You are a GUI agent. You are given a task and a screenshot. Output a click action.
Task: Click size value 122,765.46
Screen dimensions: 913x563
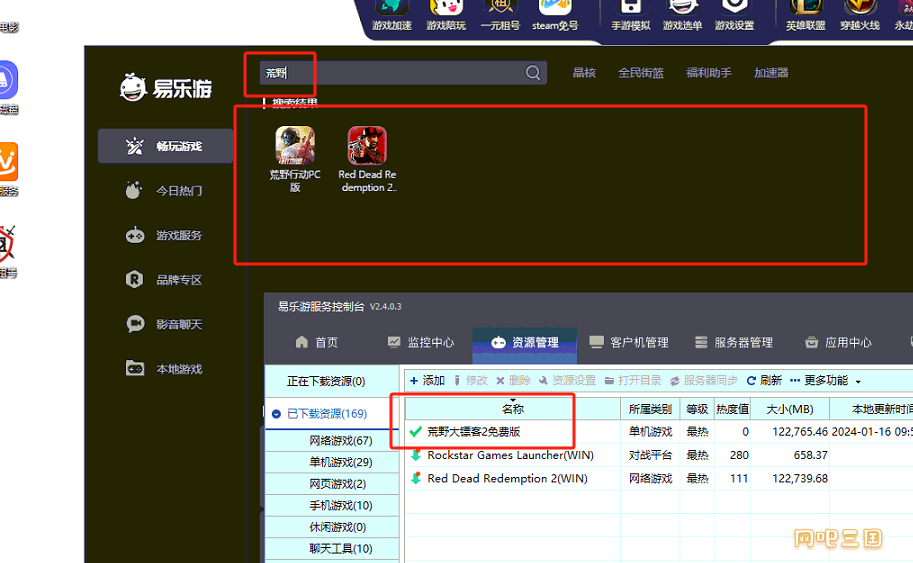pyautogui.click(x=799, y=432)
